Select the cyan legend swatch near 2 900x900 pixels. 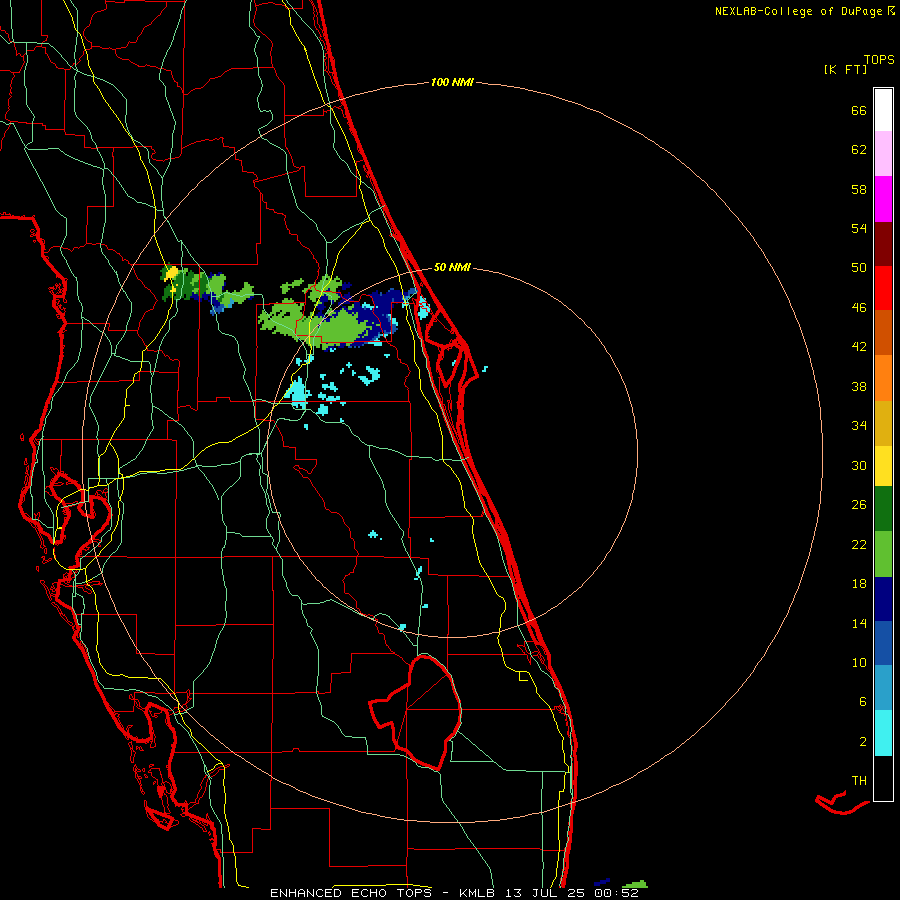pos(883,733)
